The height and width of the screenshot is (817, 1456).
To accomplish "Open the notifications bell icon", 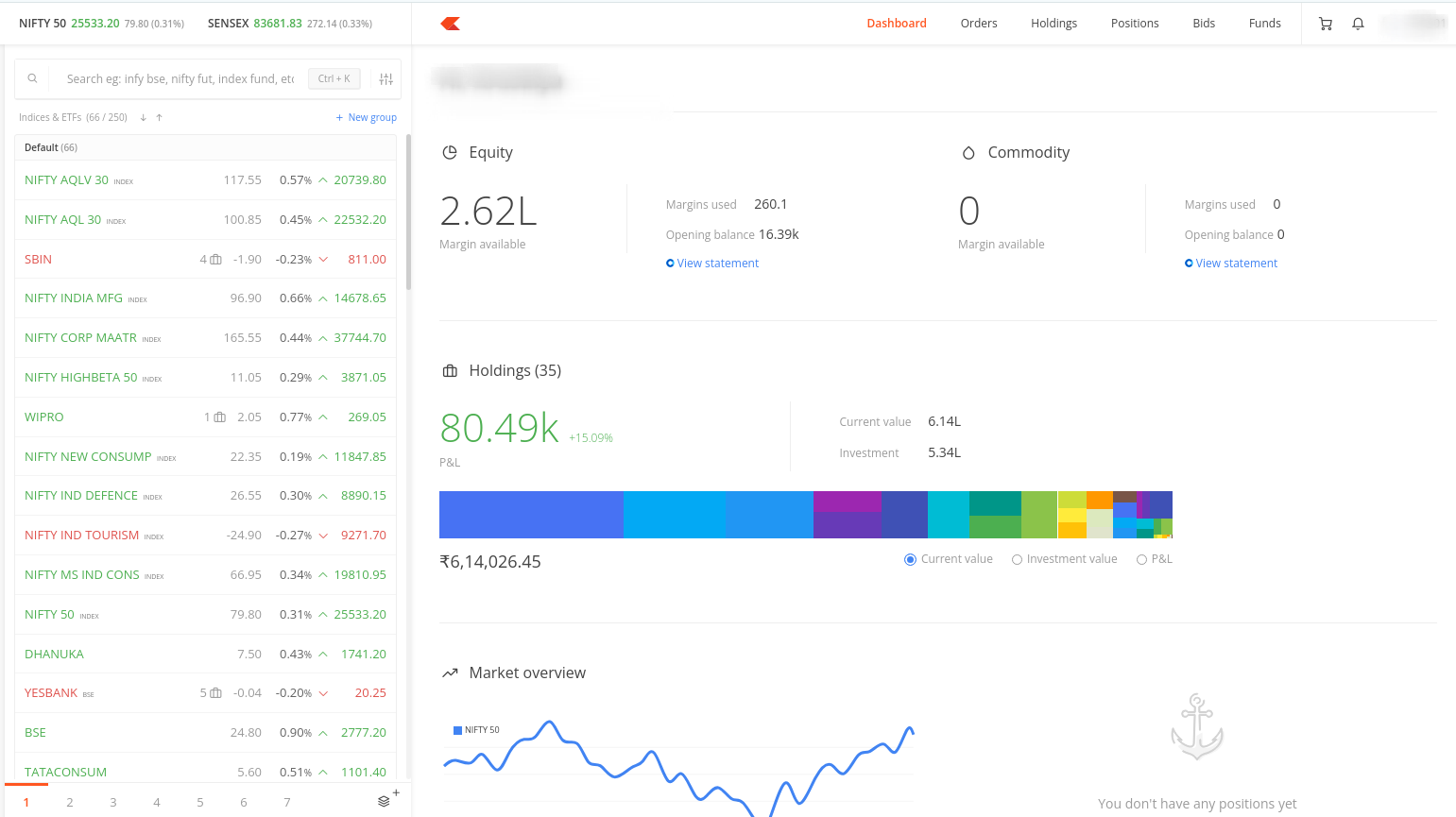I will (x=1358, y=24).
